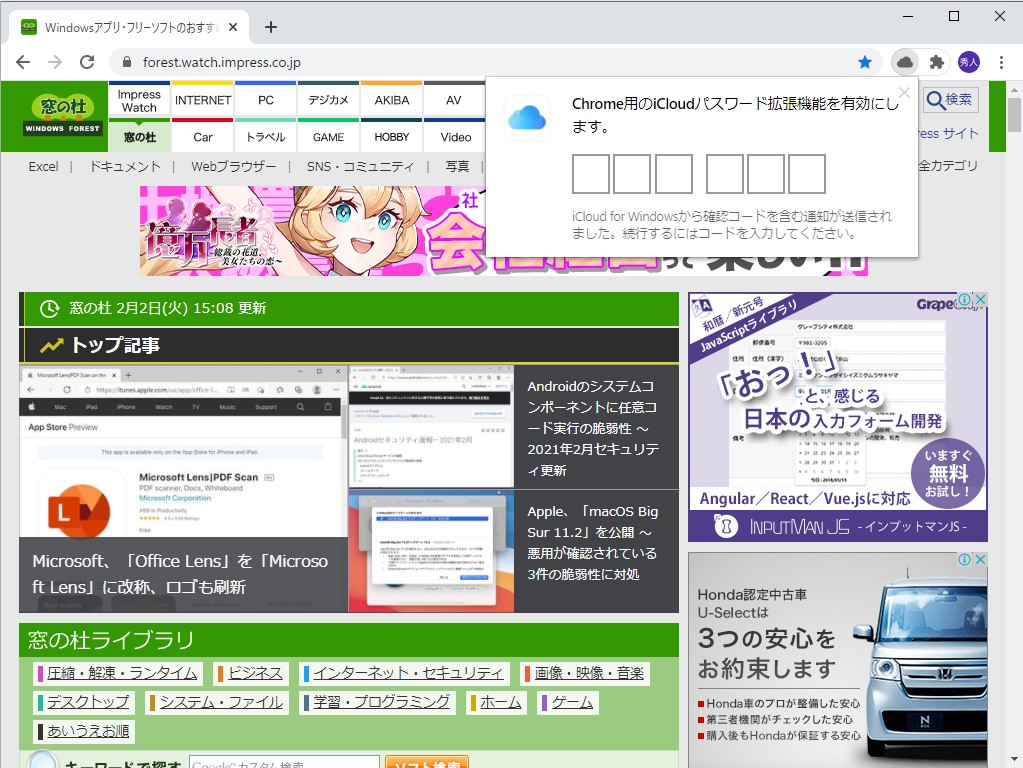The image size is (1023, 768).
Task: Click the iCloud cloud icon next to extensions
Action: (903, 62)
